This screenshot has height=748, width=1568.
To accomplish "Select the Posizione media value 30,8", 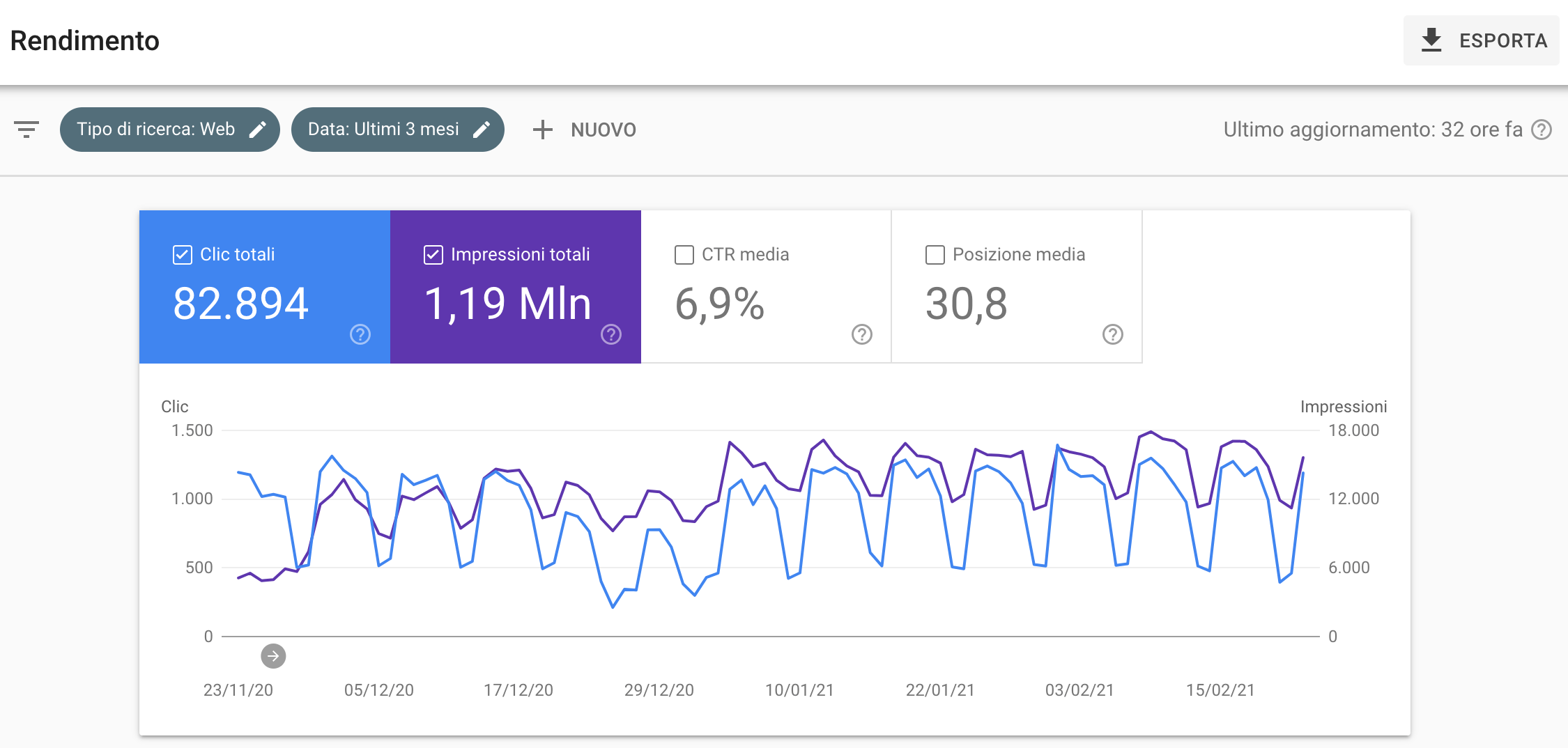I will click(x=966, y=304).
